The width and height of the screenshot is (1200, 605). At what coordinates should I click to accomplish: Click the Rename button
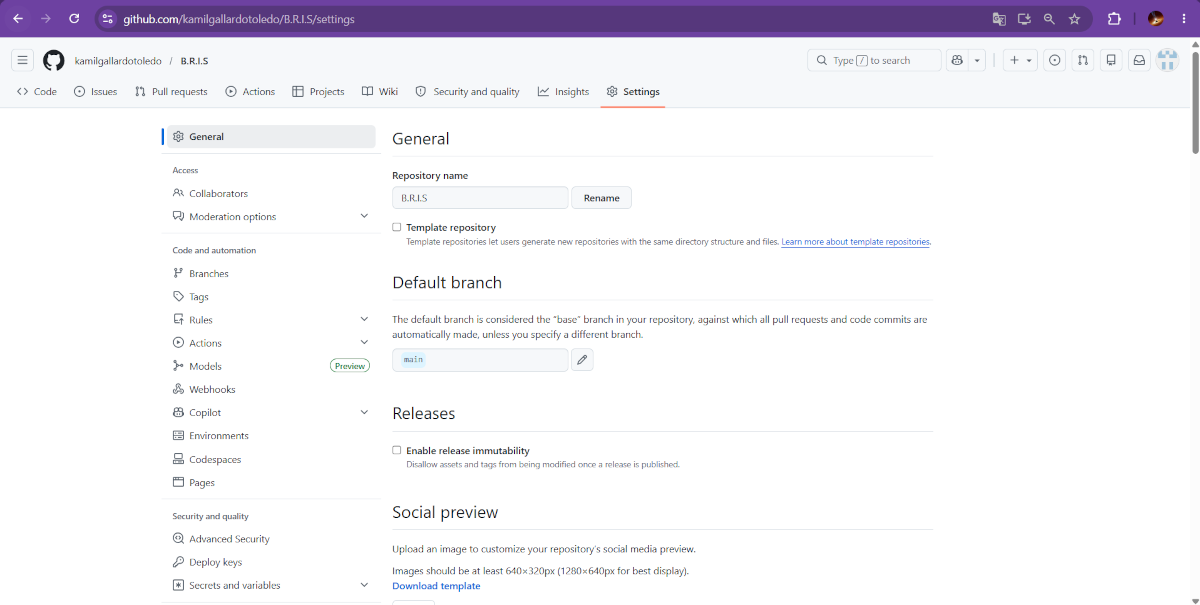602,198
